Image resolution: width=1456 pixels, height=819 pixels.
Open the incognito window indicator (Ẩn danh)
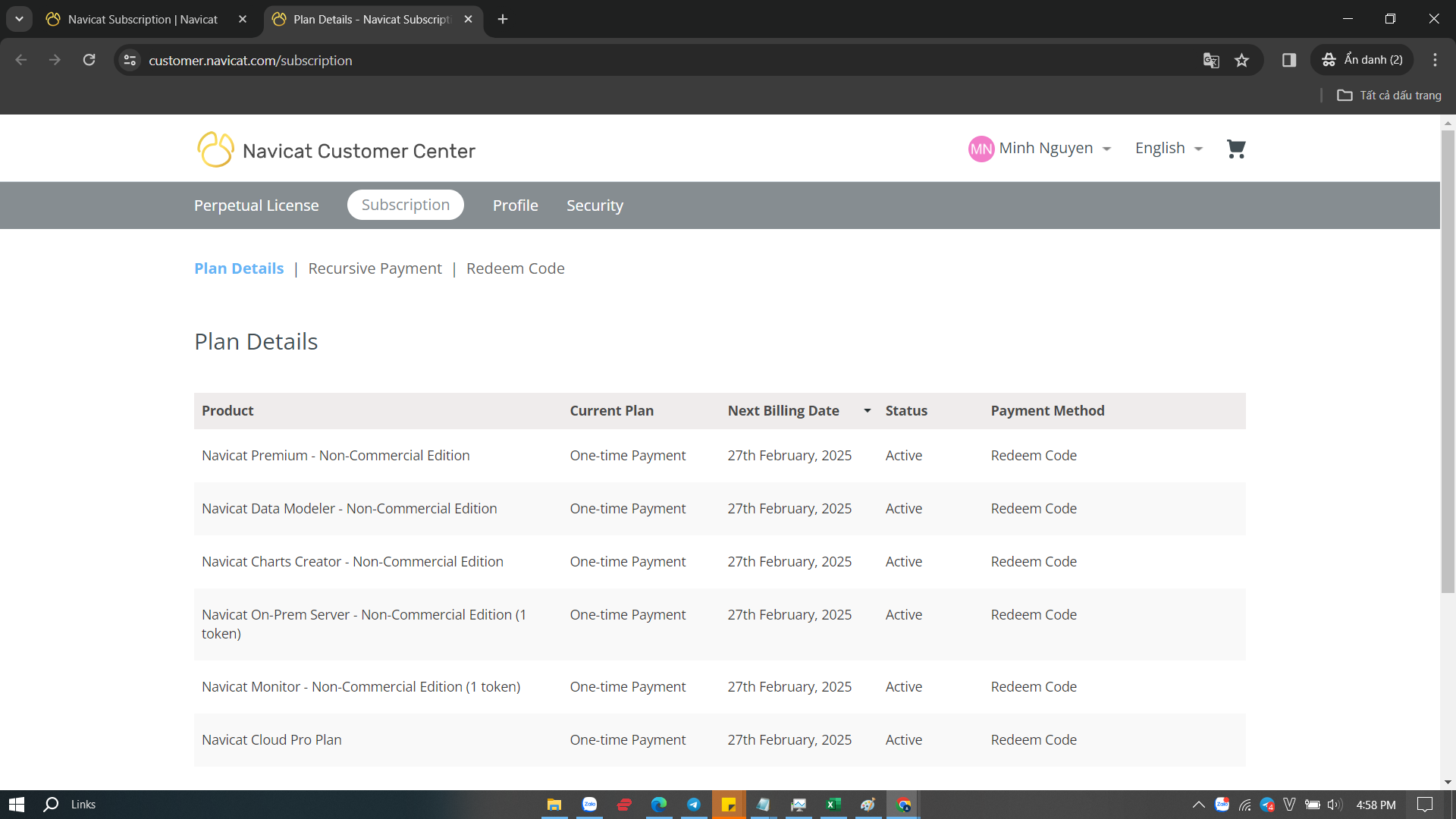(x=1363, y=60)
